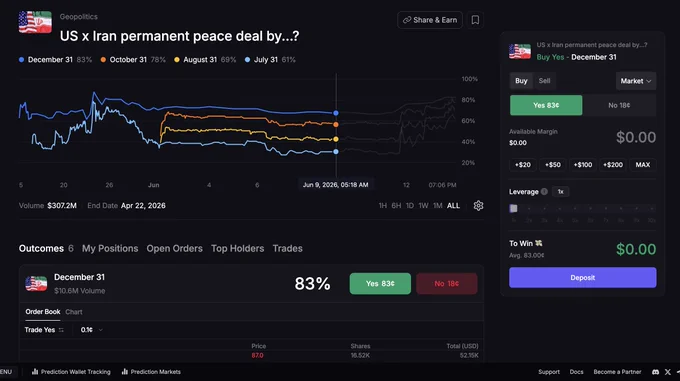
Task: Open Prediction Markets in footer
Action: point(151,372)
